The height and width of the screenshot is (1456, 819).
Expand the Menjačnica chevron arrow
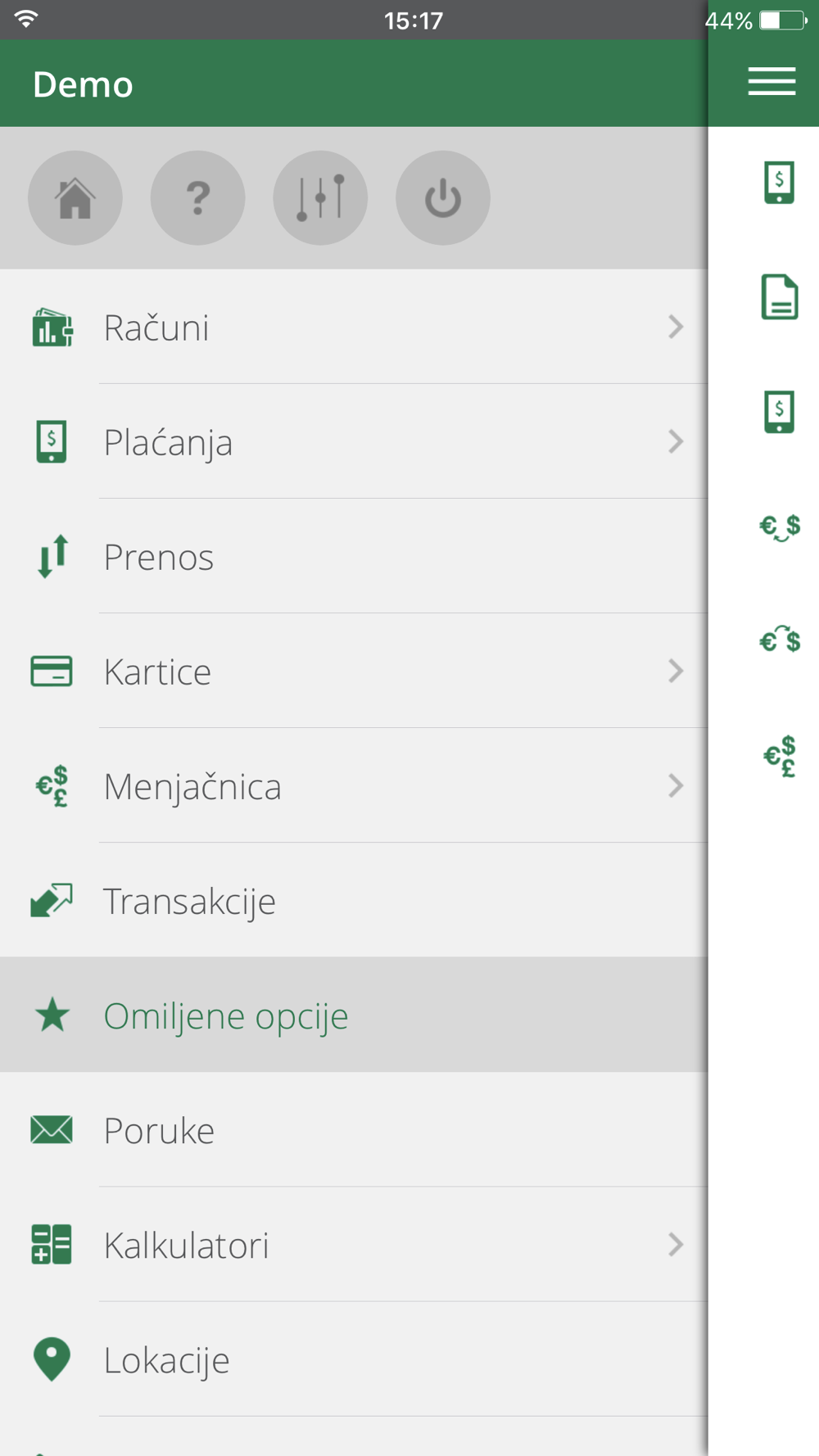tap(676, 785)
